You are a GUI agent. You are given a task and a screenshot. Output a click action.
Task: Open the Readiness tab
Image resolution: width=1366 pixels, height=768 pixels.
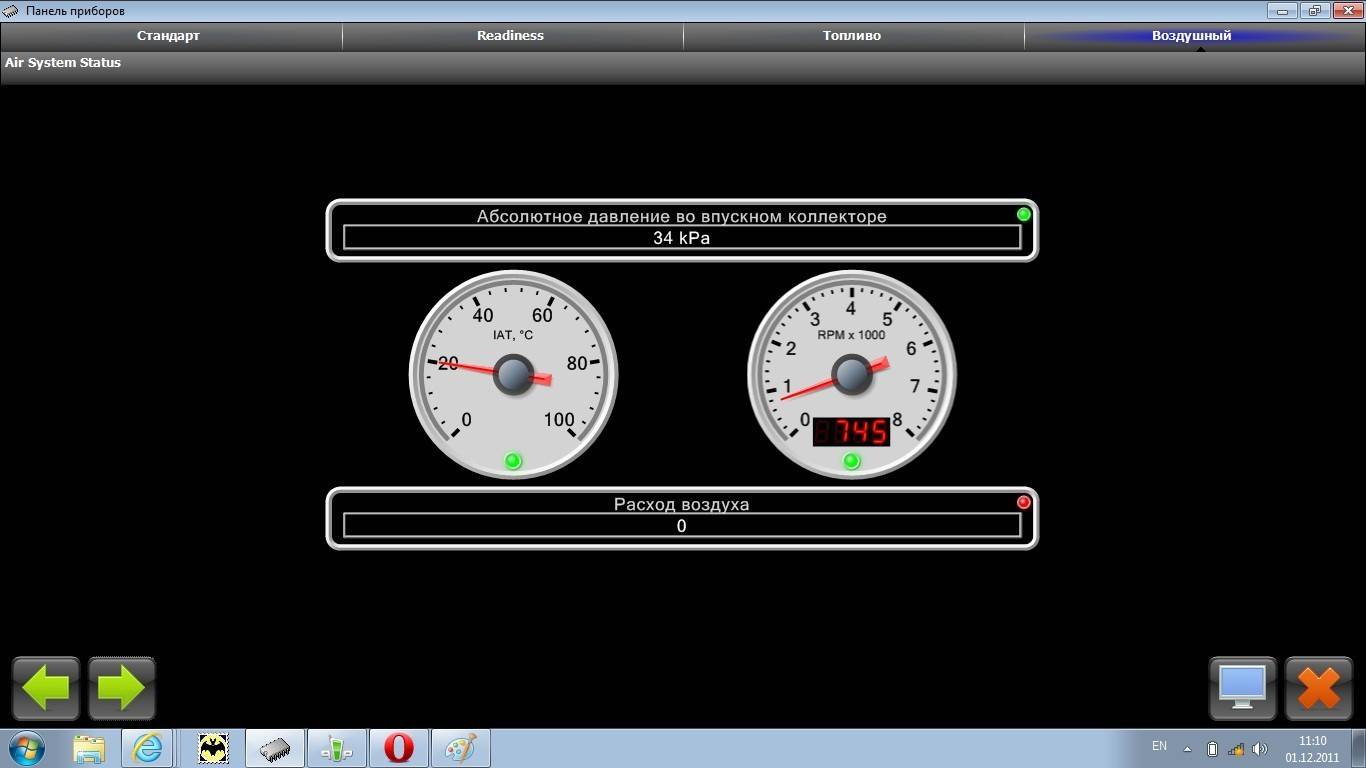tap(510, 36)
